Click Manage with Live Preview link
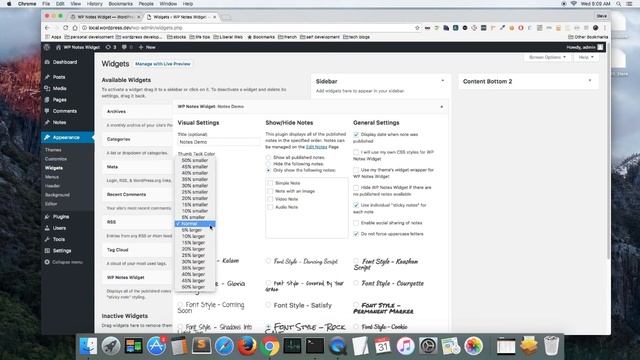The width and height of the screenshot is (640, 360). (162, 64)
